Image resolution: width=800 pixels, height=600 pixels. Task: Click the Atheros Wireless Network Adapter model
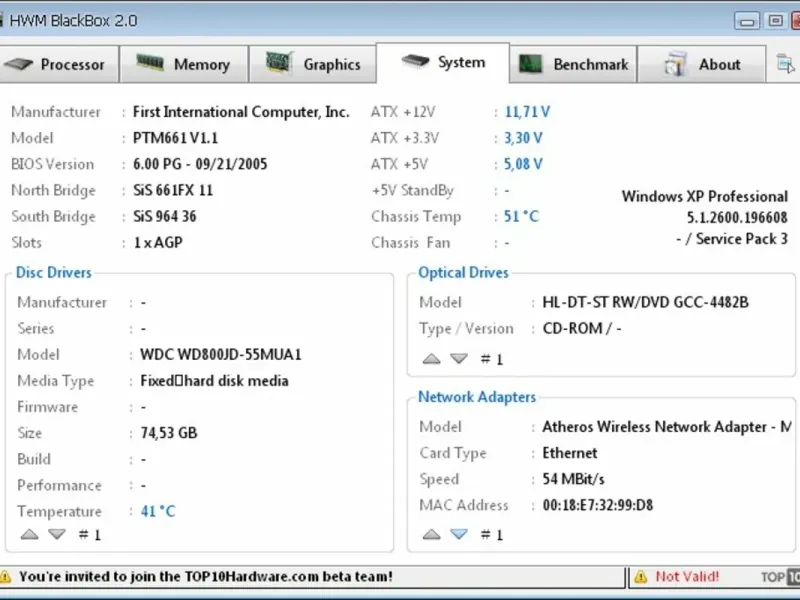click(x=667, y=427)
